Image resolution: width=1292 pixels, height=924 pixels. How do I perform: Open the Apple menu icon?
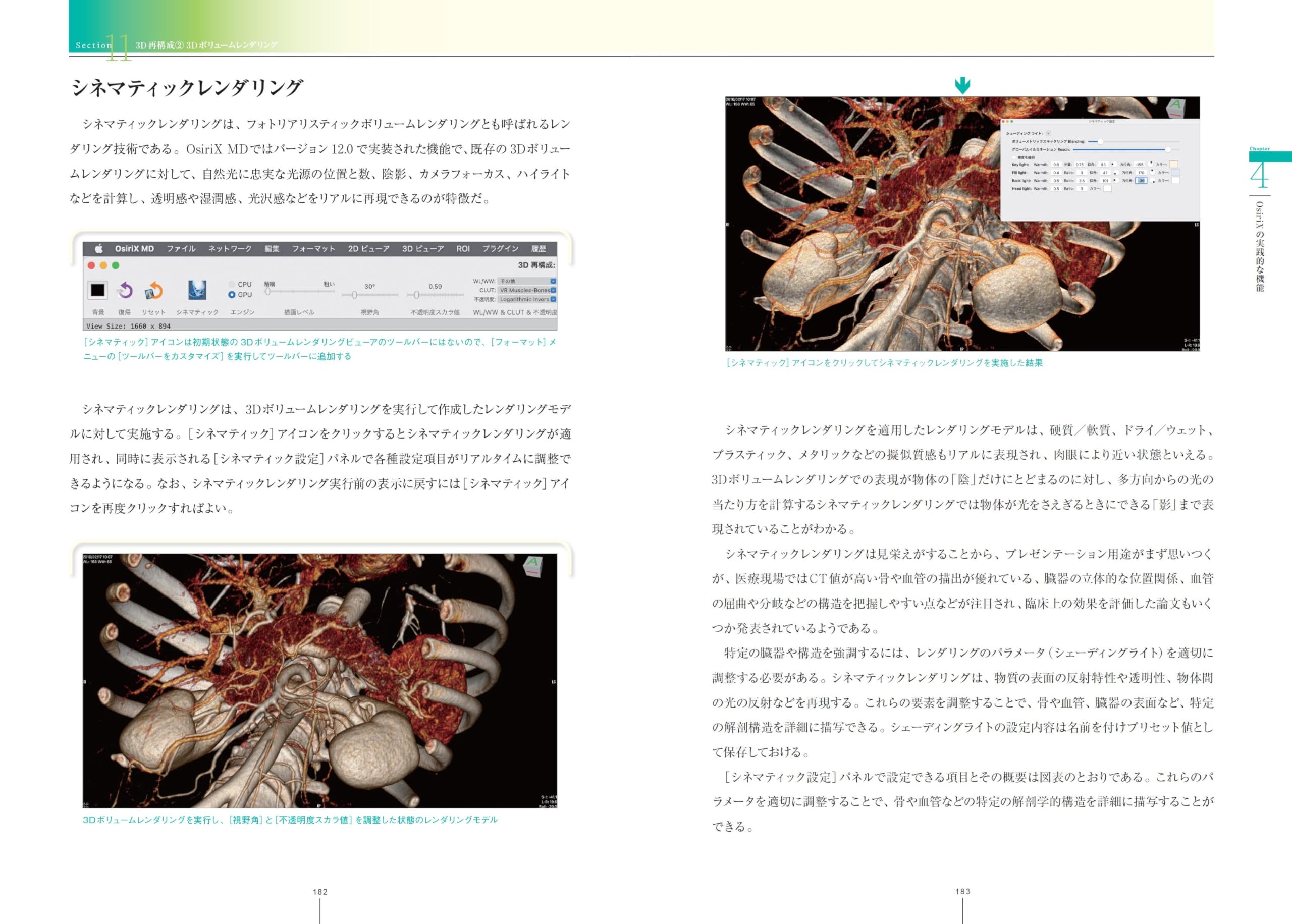[98, 249]
